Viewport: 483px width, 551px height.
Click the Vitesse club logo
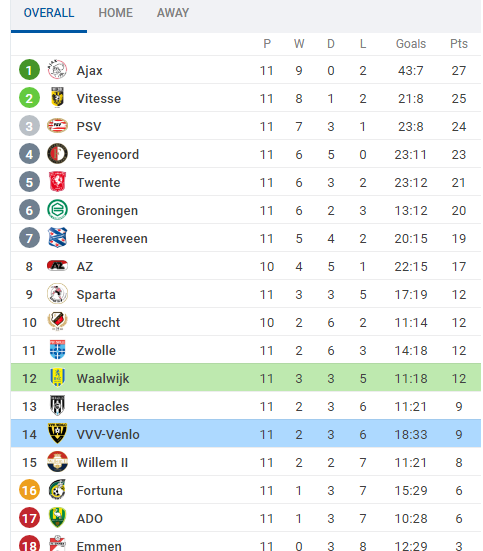57,98
